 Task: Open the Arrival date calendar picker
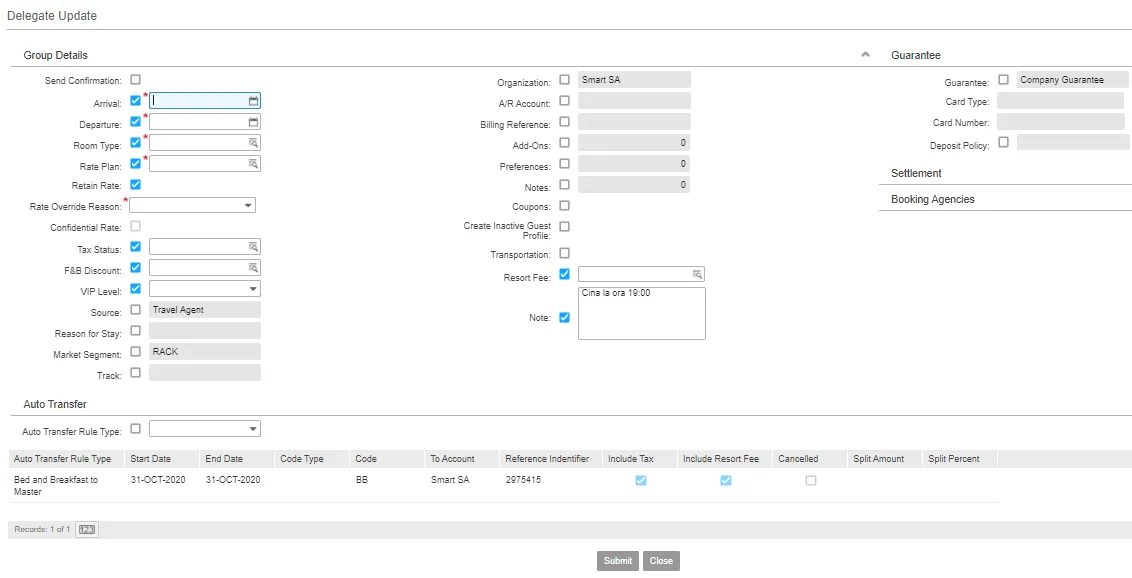pyautogui.click(x=253, y=101)
